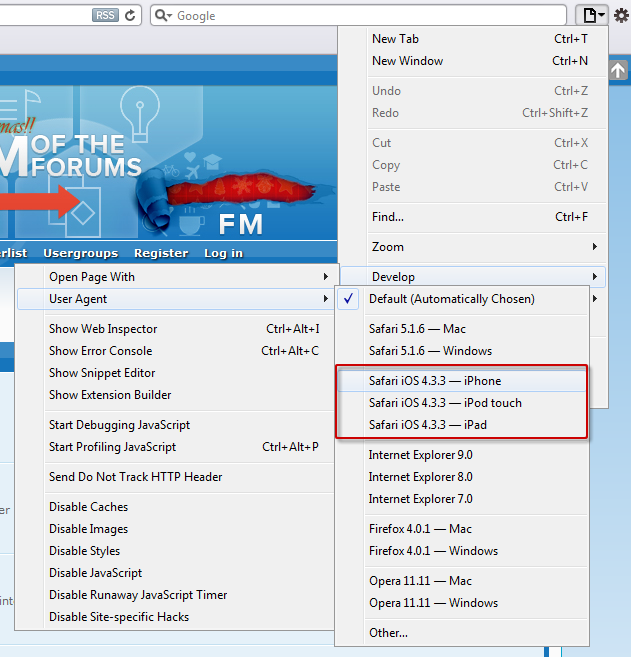Open the Log in forum link

pos(224,253)
